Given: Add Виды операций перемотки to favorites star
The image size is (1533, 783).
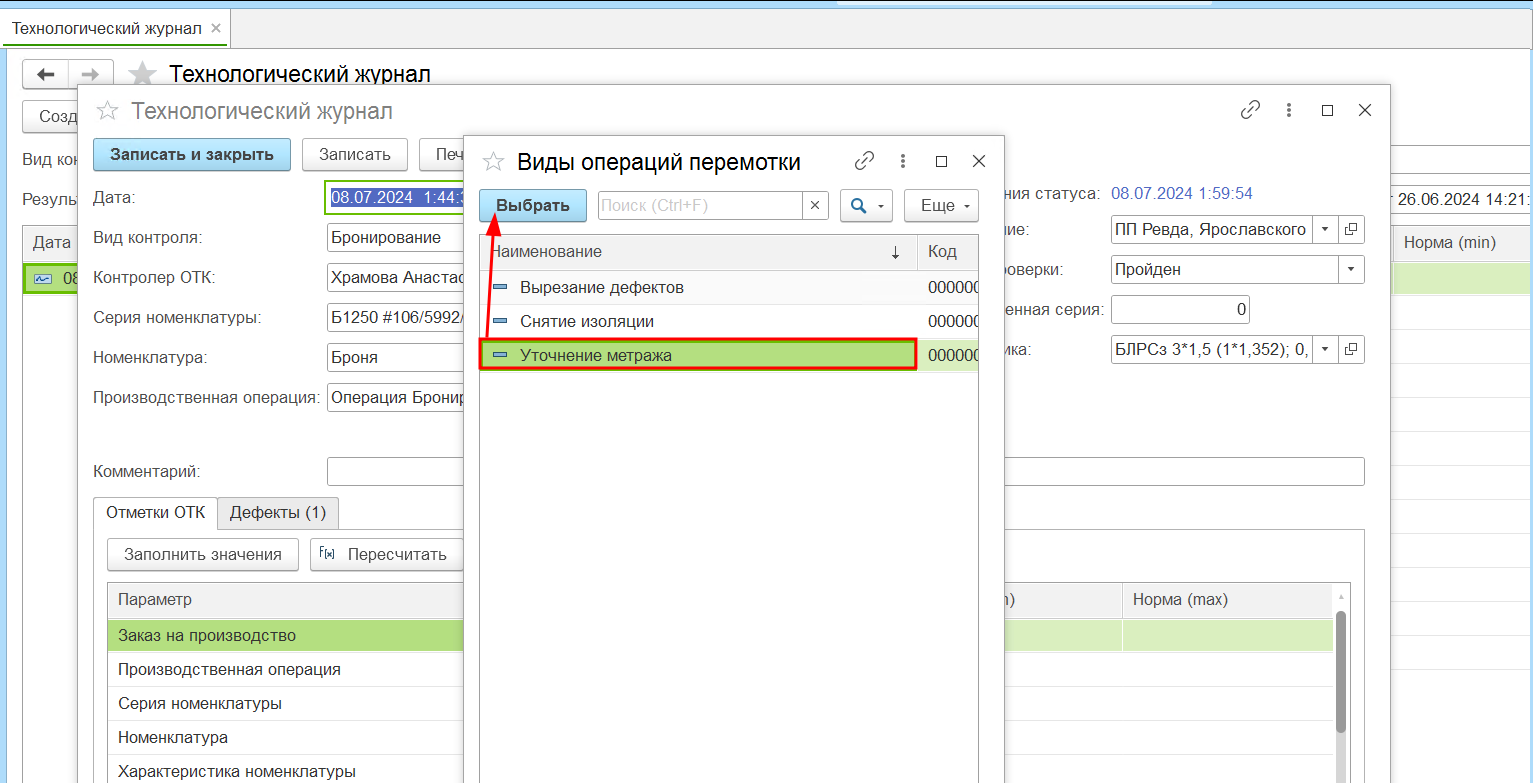Looking at the screenshot, I should 493,162.
